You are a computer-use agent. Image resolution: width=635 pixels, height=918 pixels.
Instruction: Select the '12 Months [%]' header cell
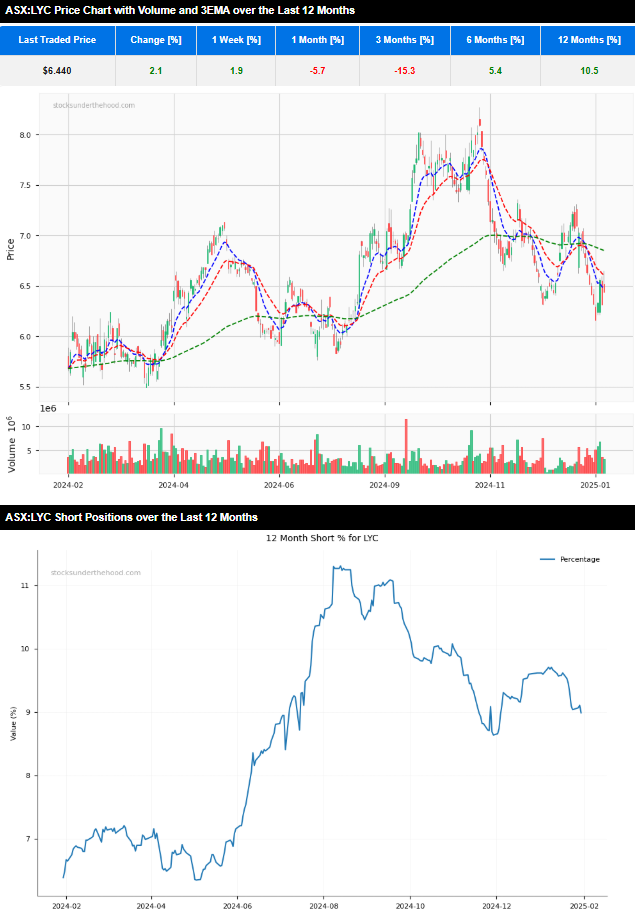point(589,40)
